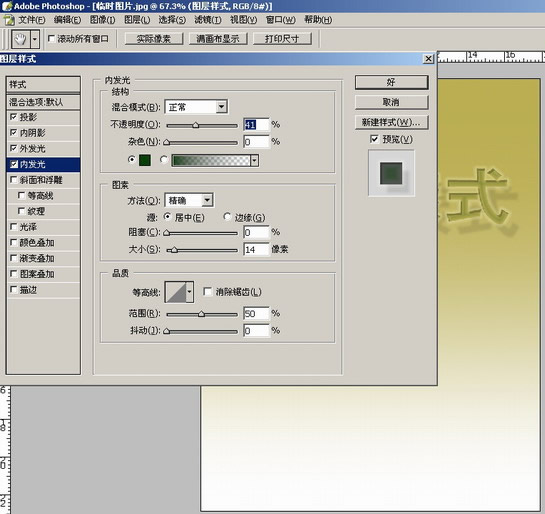Click the green gradient preview bar
Image resolution: width=545 pixels, height=514 pixels.
(x=211, y=160)
